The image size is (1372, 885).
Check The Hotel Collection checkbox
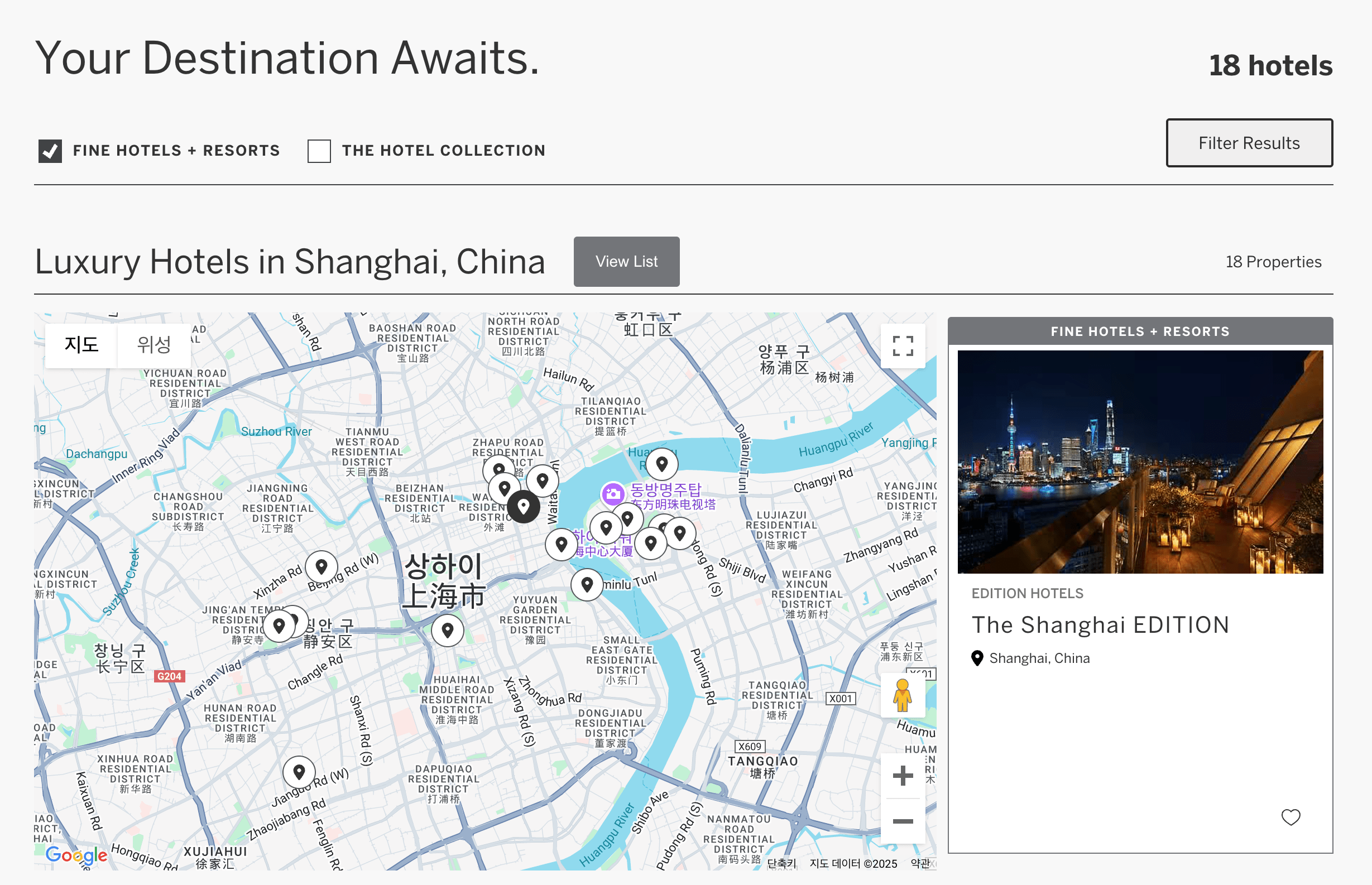319,151
